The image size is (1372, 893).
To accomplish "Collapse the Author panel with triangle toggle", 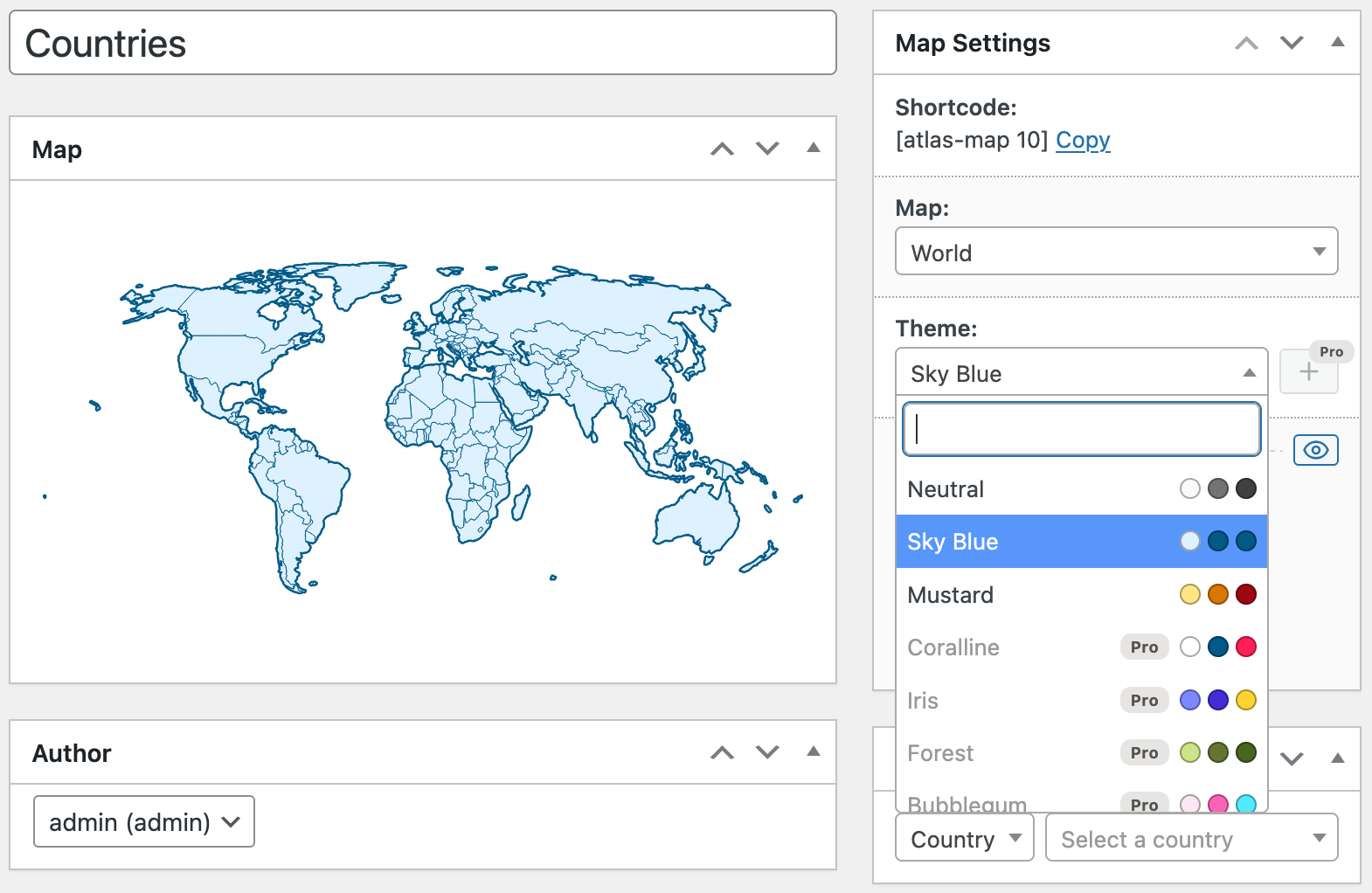I will pos(813,751).
